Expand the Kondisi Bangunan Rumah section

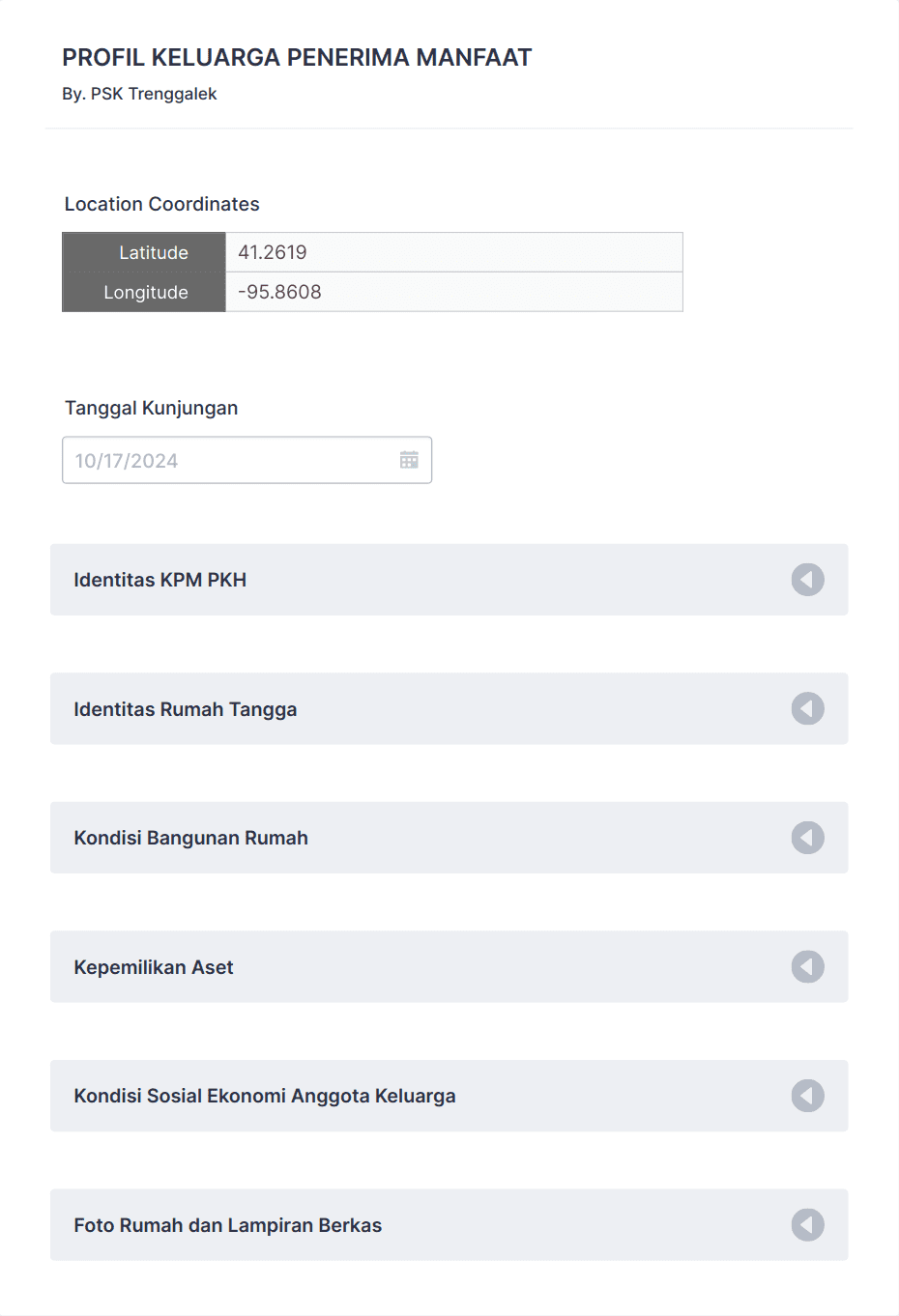pos(449,838)
